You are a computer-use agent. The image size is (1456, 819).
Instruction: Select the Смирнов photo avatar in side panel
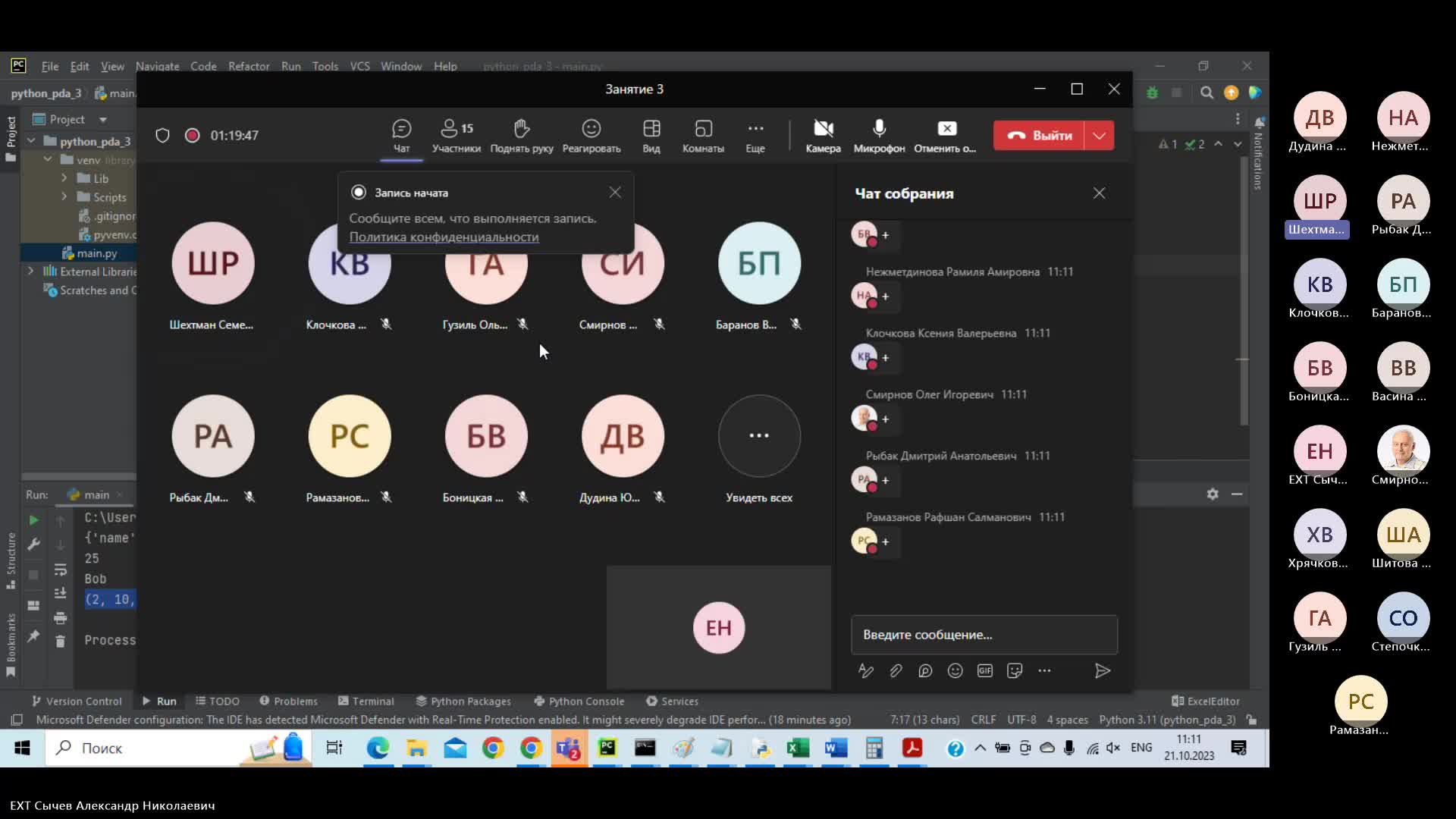1403,451
